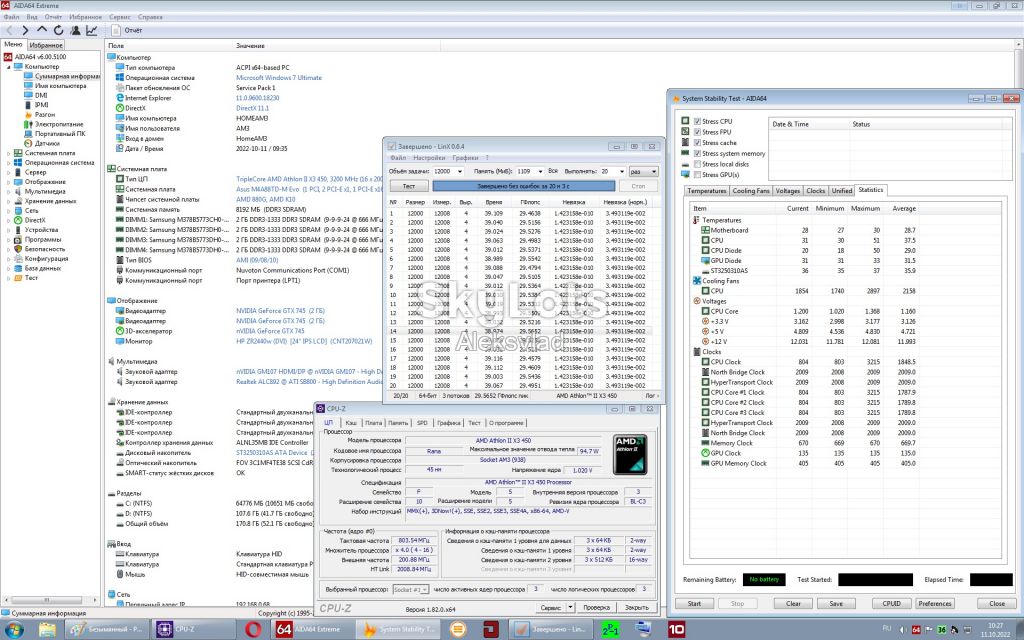Click LinX completed progress bar
This screenshot has height=640, width=1024.
tap(523, 186)
